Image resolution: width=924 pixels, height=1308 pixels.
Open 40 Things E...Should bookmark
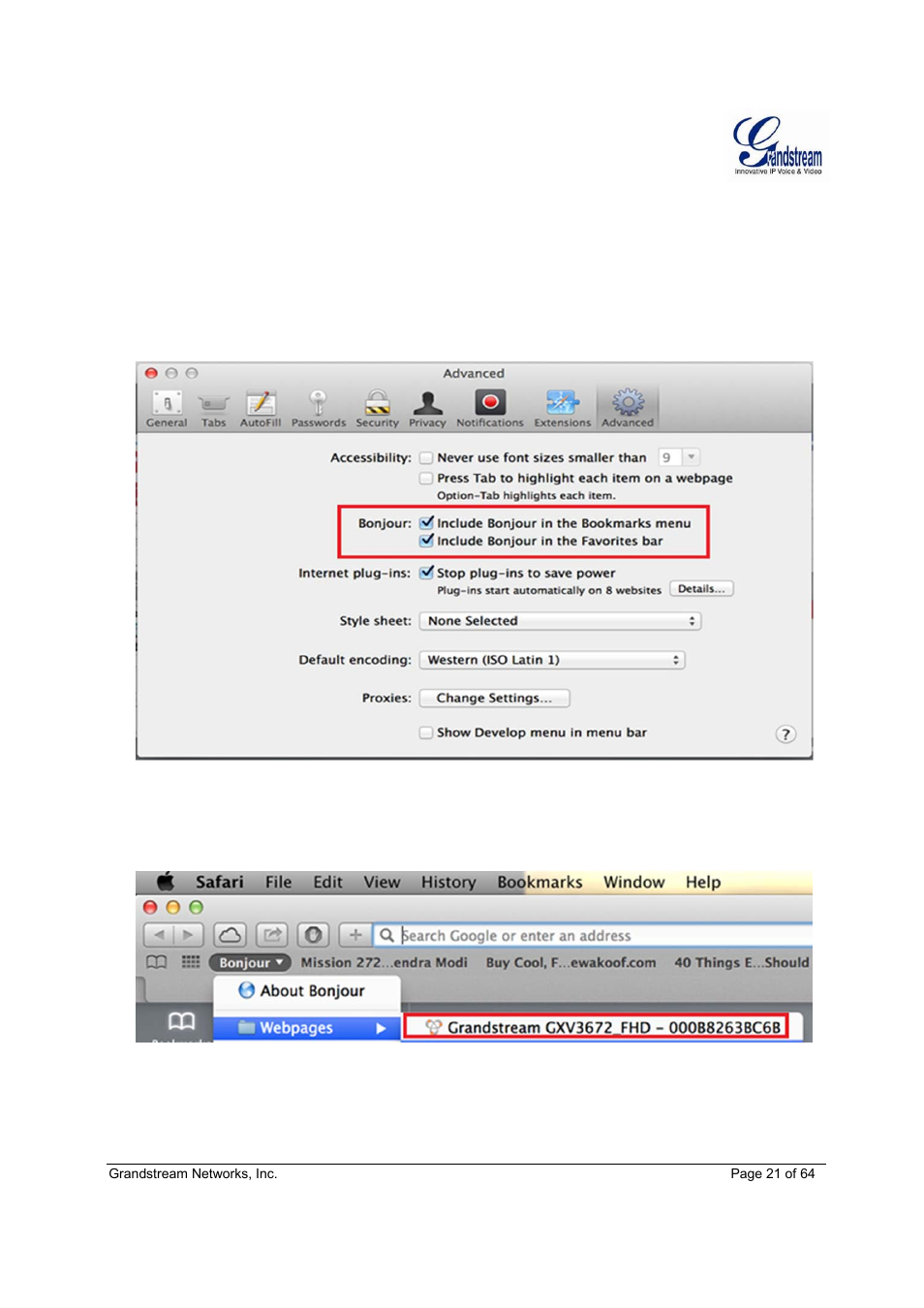coord(741,962)
